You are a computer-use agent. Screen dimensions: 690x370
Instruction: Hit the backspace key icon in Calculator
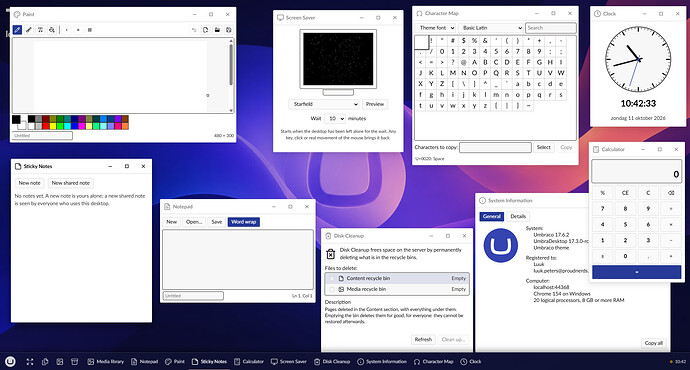[671, 193]
